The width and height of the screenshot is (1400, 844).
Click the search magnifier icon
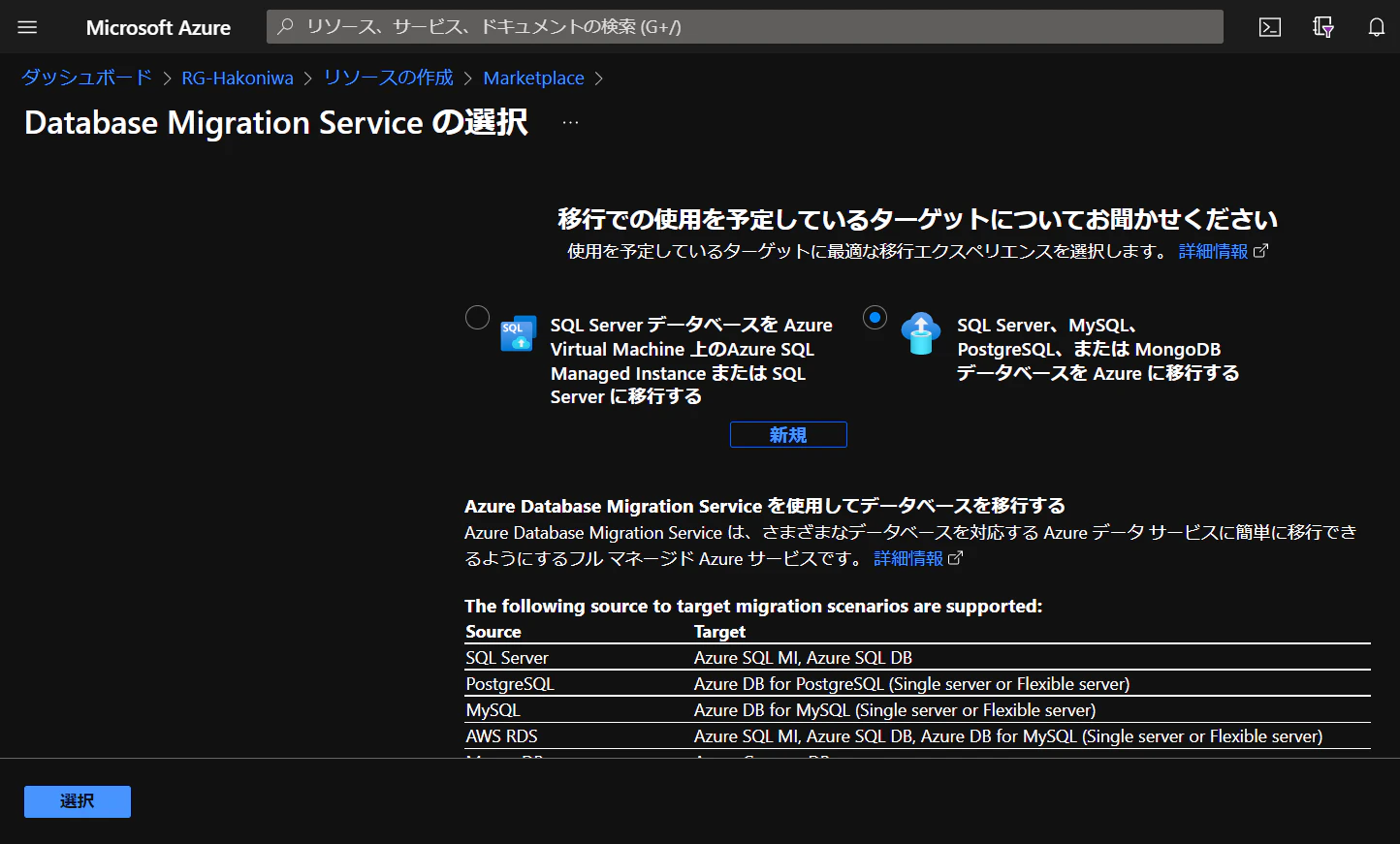(285, 27)
